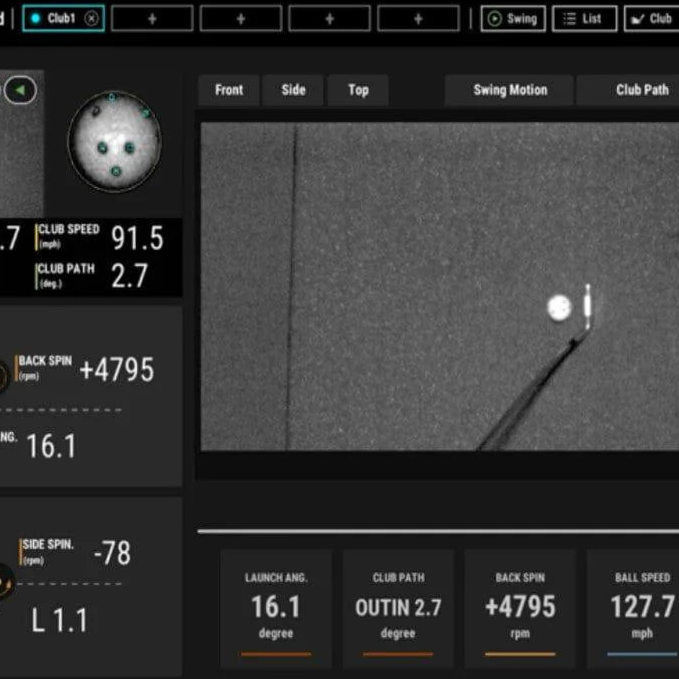The height and width of the screenshot is (679, 679).
Task: Select the Back Spin +4795 card
Action: click(x=520, y=607)
